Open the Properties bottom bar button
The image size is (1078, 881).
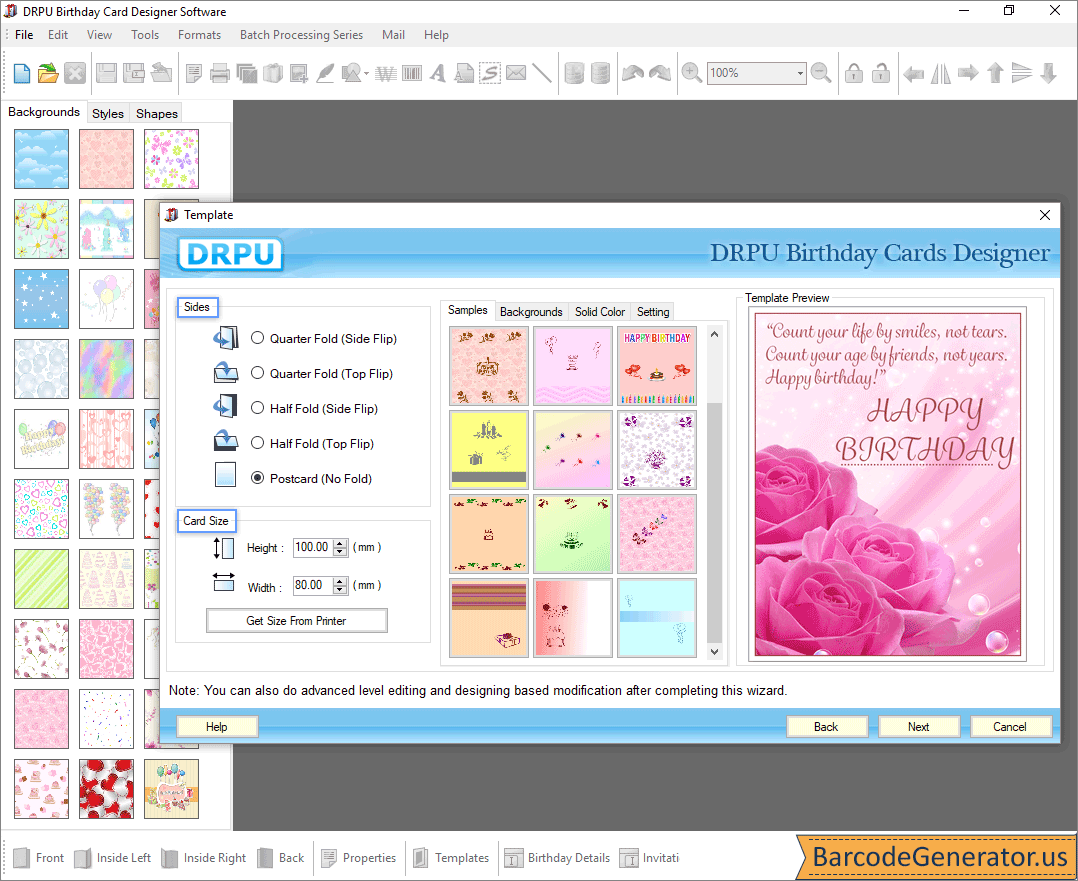359,858
